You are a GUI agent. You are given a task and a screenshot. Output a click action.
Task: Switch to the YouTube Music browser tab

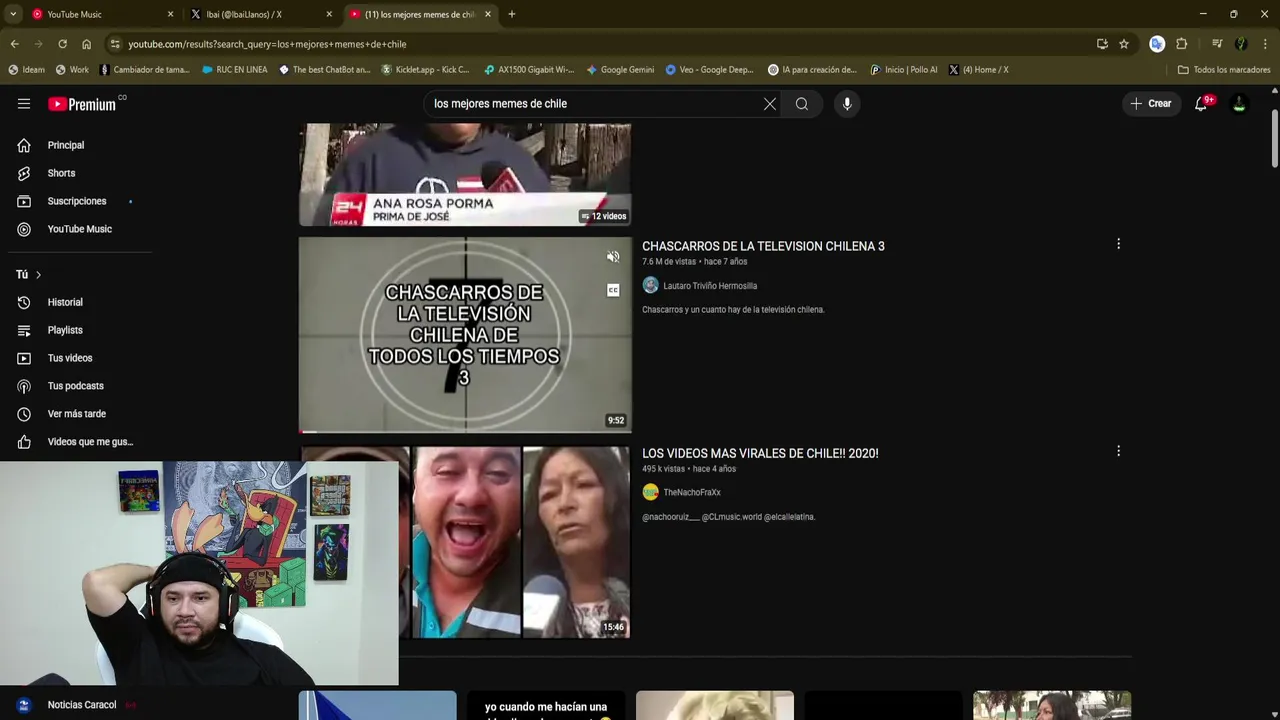click(98, 14)
